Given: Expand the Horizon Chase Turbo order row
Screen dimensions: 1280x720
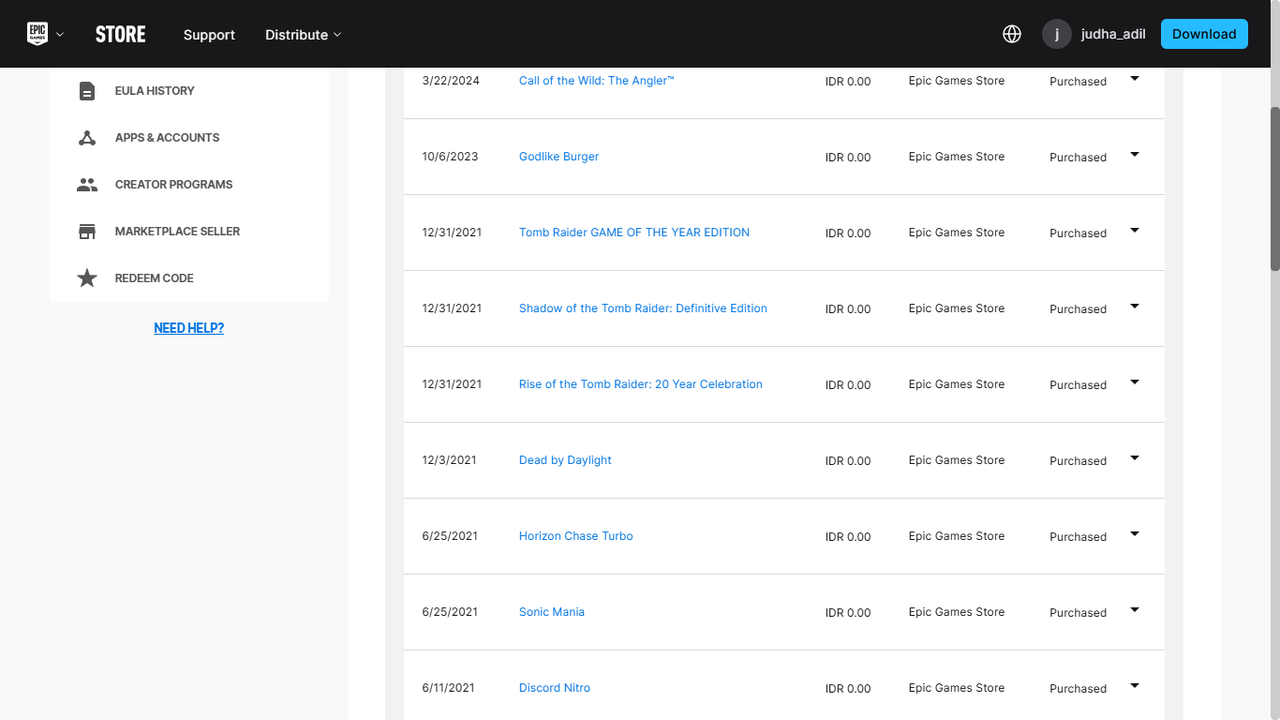Looking at the screenshot, I should point(1134,535).
